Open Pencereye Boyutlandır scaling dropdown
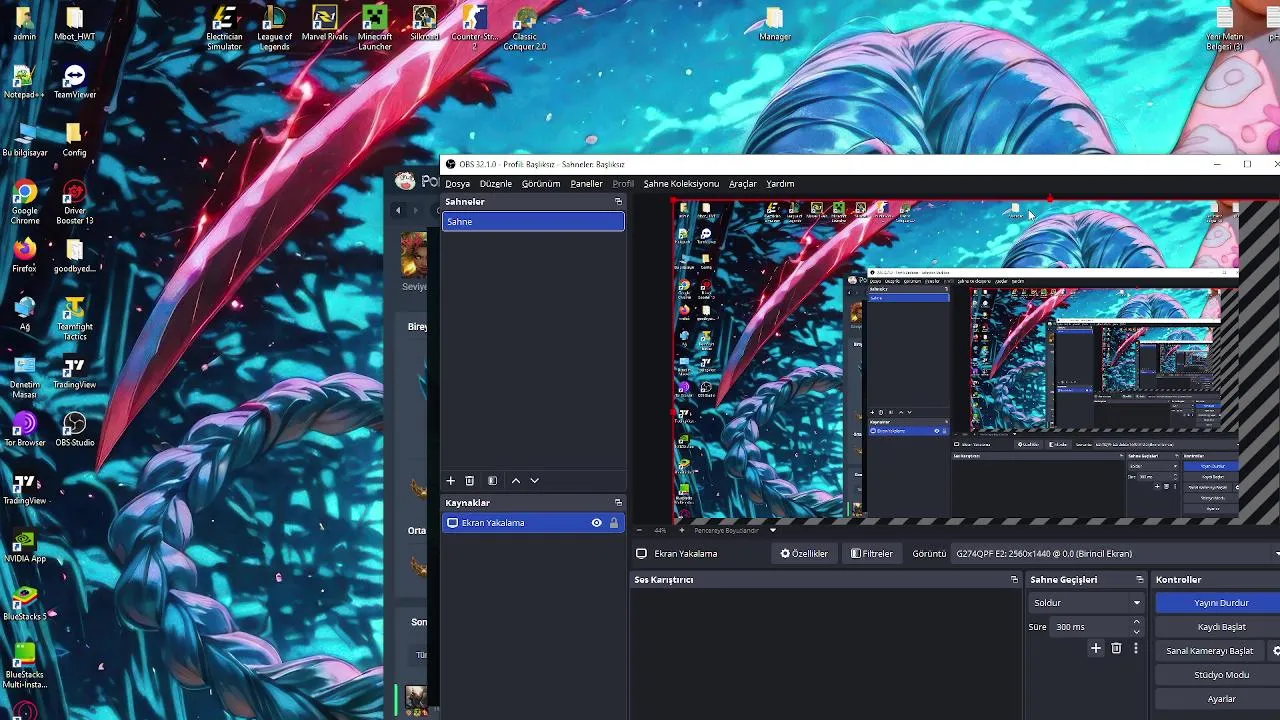 click(734, 530)
